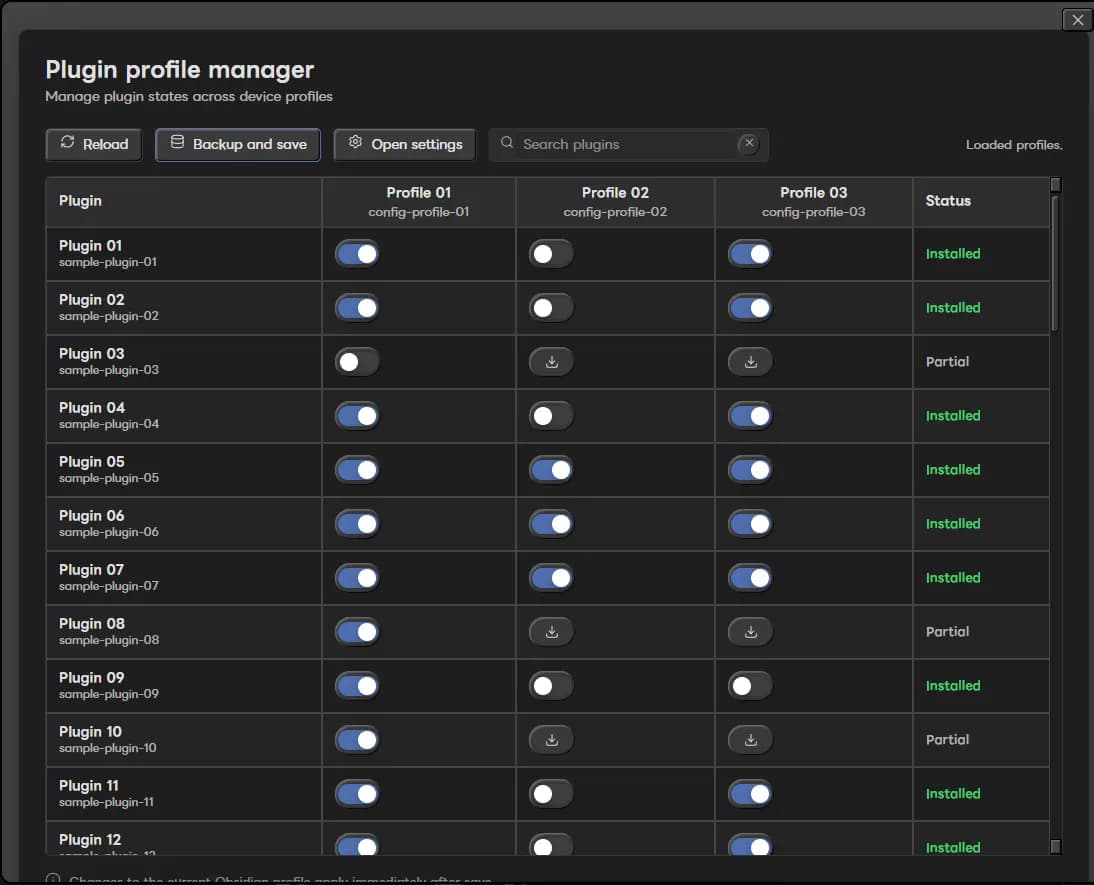Viewport: 1094px width, 885px height.
Task: Click the Status column header
Action: [x=981, y=202]
